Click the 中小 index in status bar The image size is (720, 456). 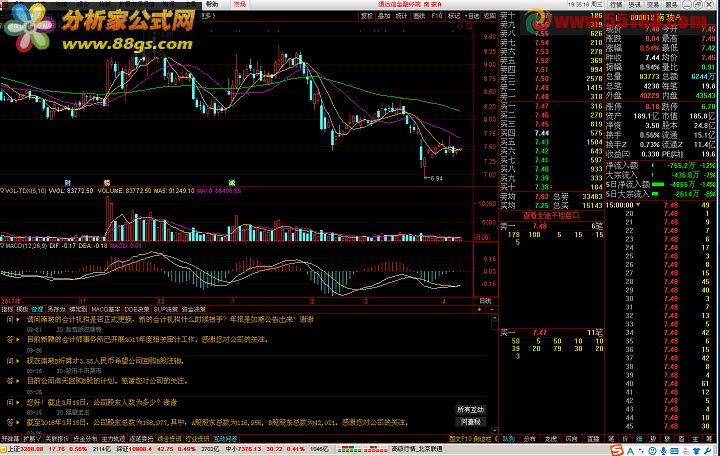click(x=230, y=449)
